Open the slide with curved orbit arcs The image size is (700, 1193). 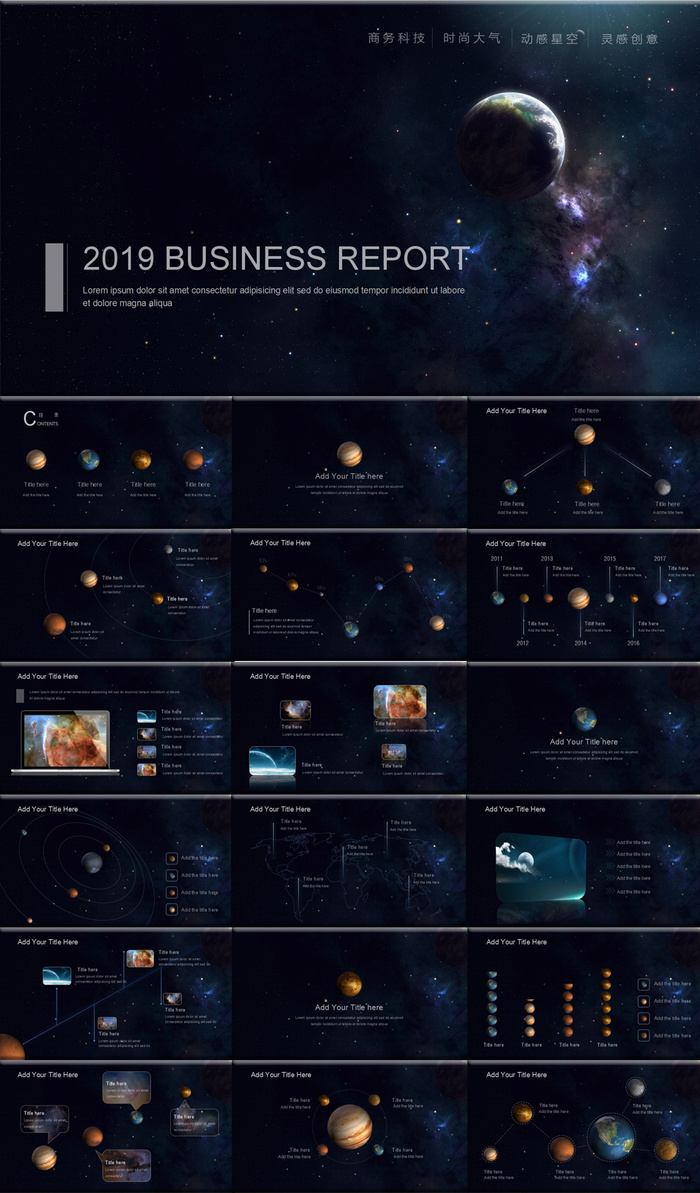point(116,595)
